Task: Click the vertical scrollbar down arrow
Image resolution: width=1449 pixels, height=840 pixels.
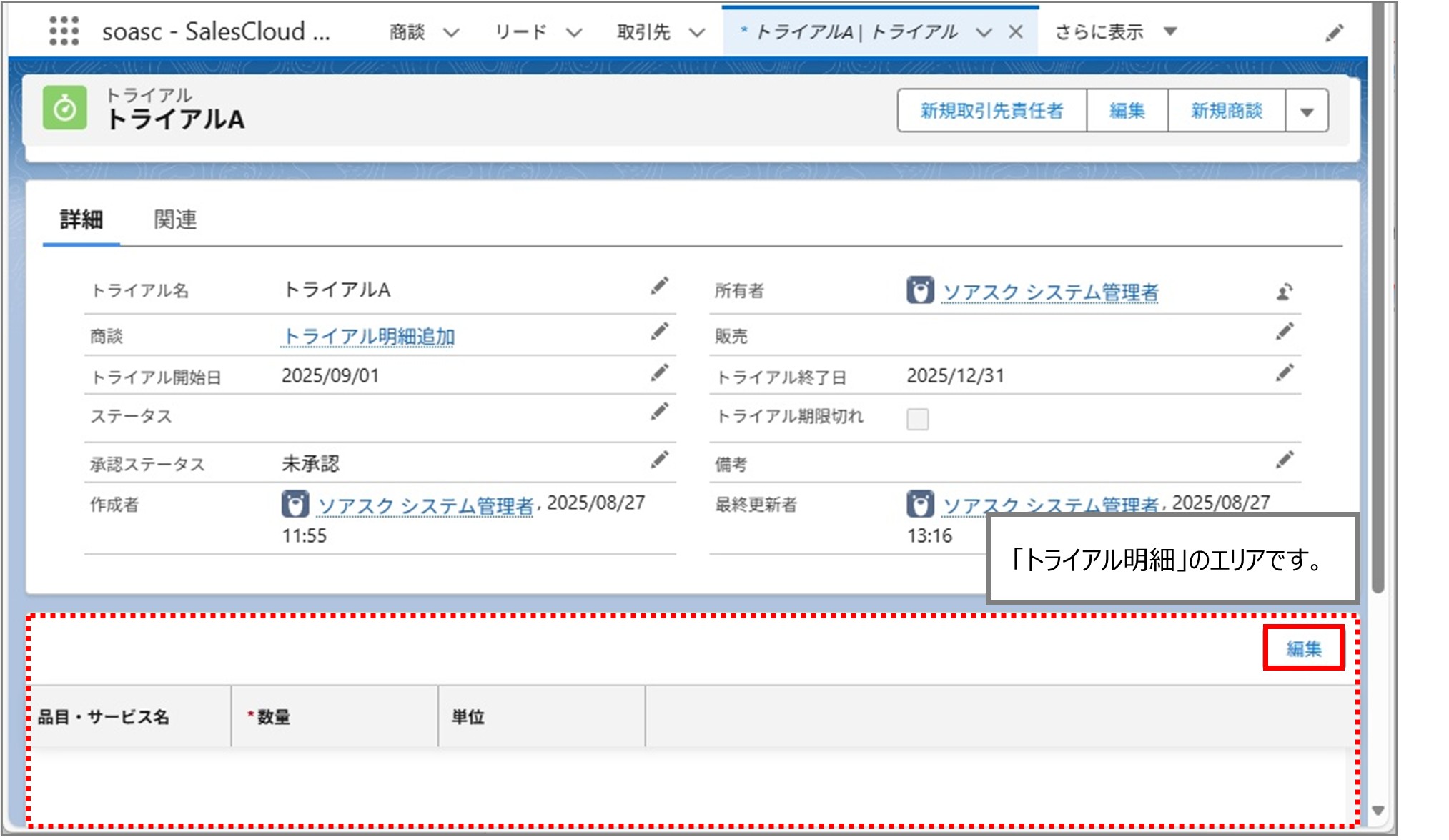Action: pyautogui.click(x=1379, y=811)
